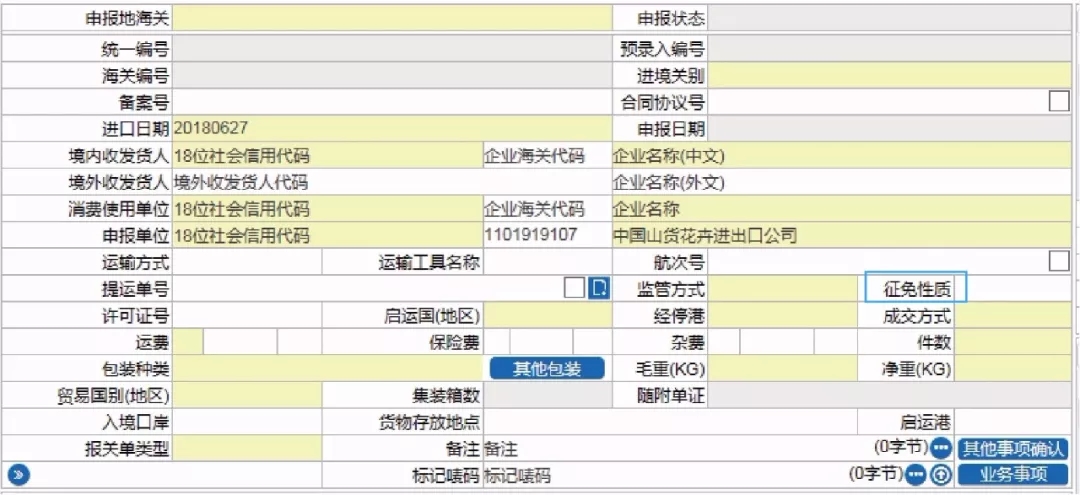Click into the 标记唛码 text field
This screenshot has height=495, width=1080.
point(665,474)
